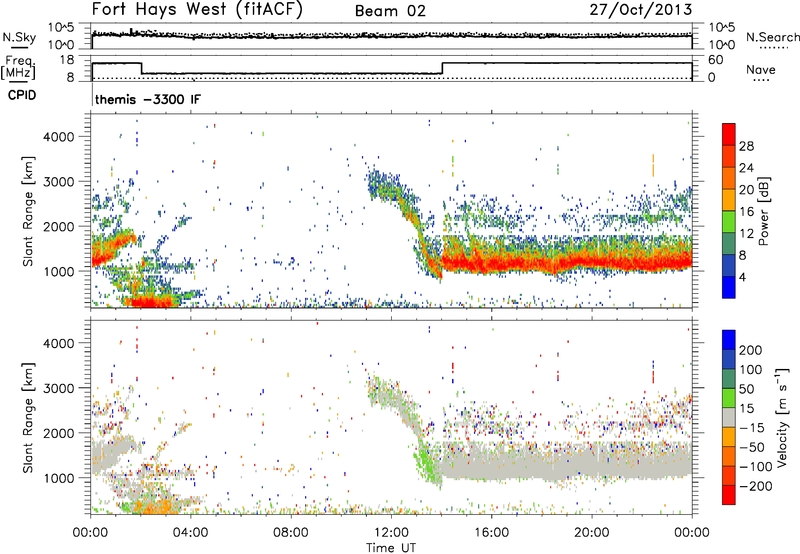This screenshot has width=800, height=554.
Task: Pick the bright blue bottom segment of Power colorbar
Action: [729, 287]
